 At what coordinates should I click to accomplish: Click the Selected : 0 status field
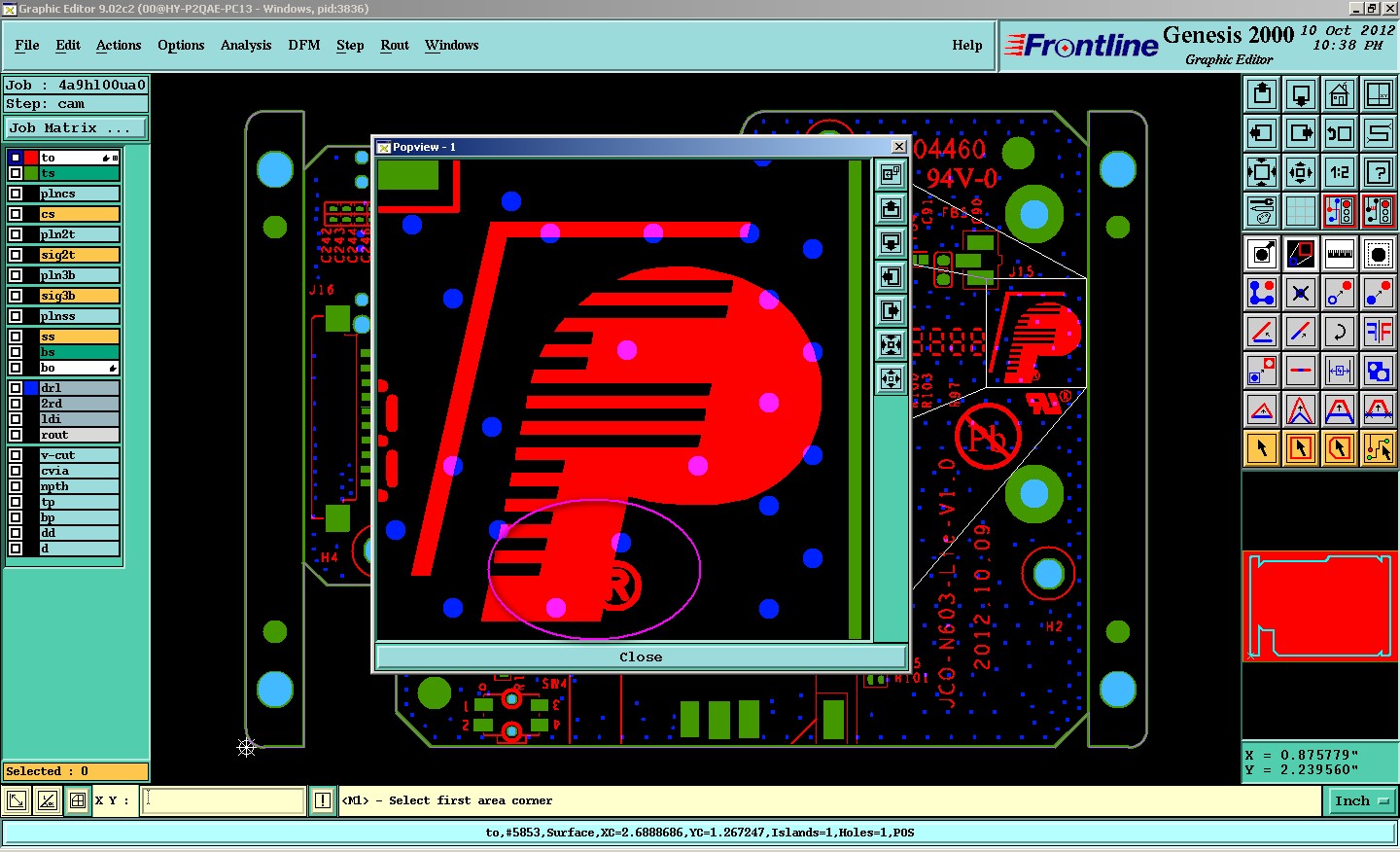[76, 771]
